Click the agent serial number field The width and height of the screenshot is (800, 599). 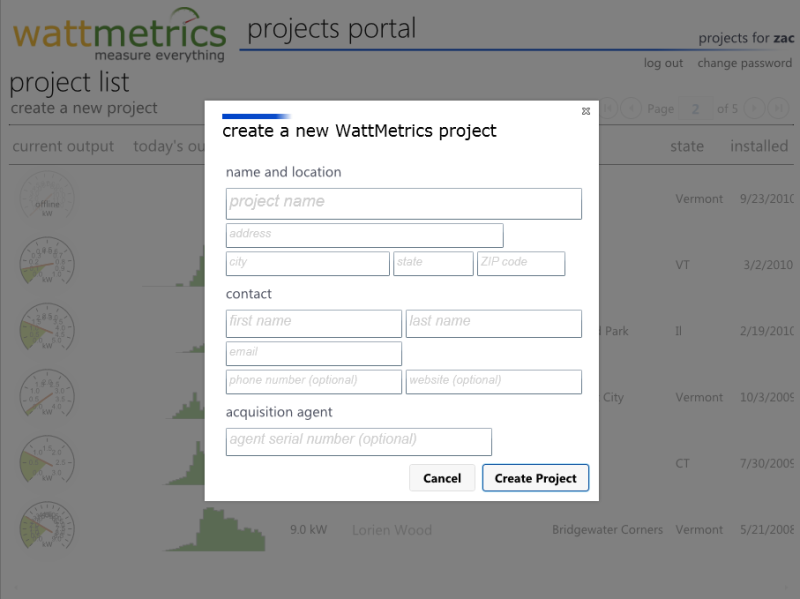click(359, 442)
